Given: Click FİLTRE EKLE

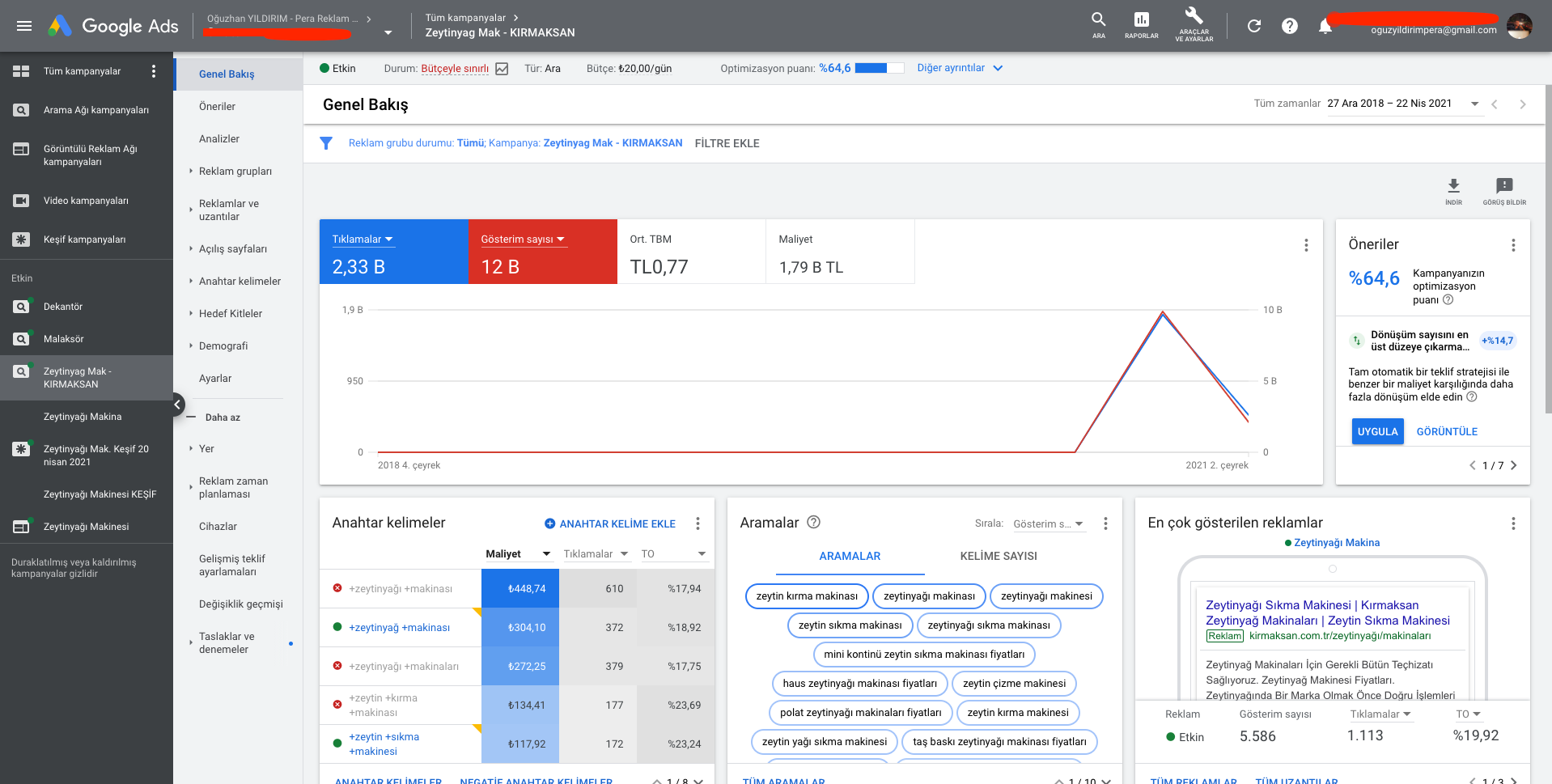Looking at the screenshot, I should click(727, 143).
